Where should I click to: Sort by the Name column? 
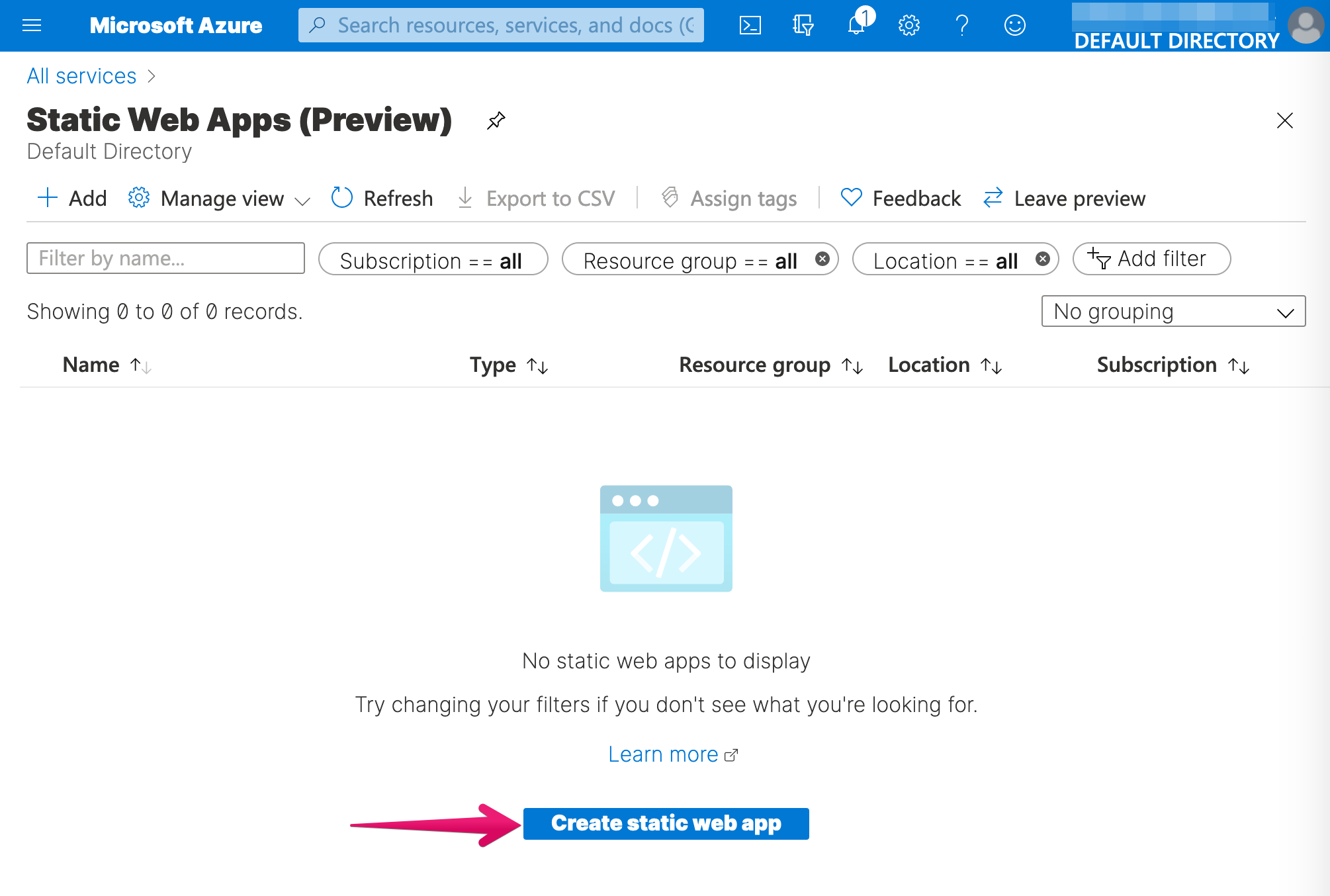(x=107, y=365)
